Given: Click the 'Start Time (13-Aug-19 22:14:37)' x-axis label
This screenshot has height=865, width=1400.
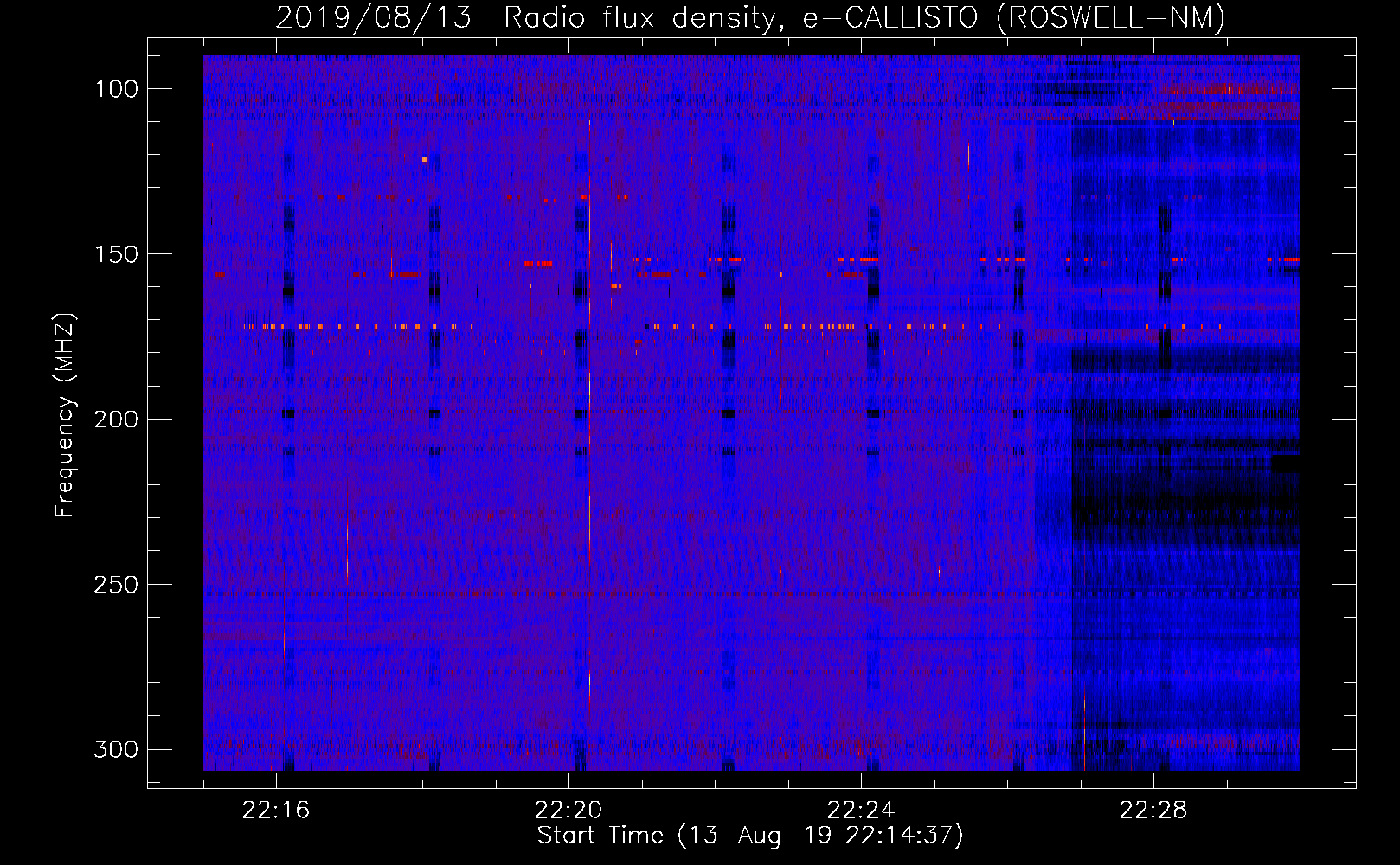Looking at the screenshot, I should pyautogui.click(x=750, y=836).
